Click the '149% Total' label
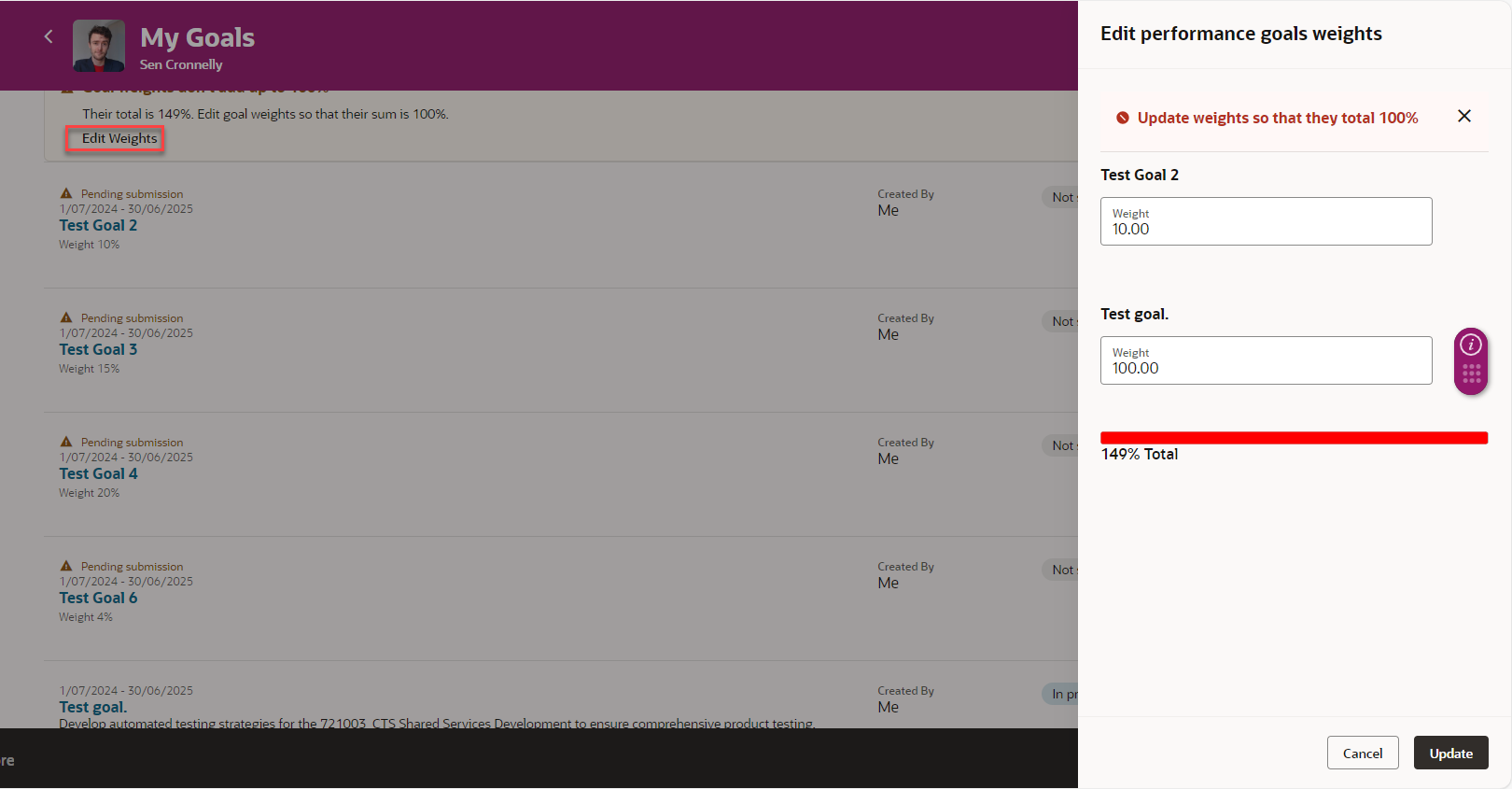 click(x=1140, y=454)
